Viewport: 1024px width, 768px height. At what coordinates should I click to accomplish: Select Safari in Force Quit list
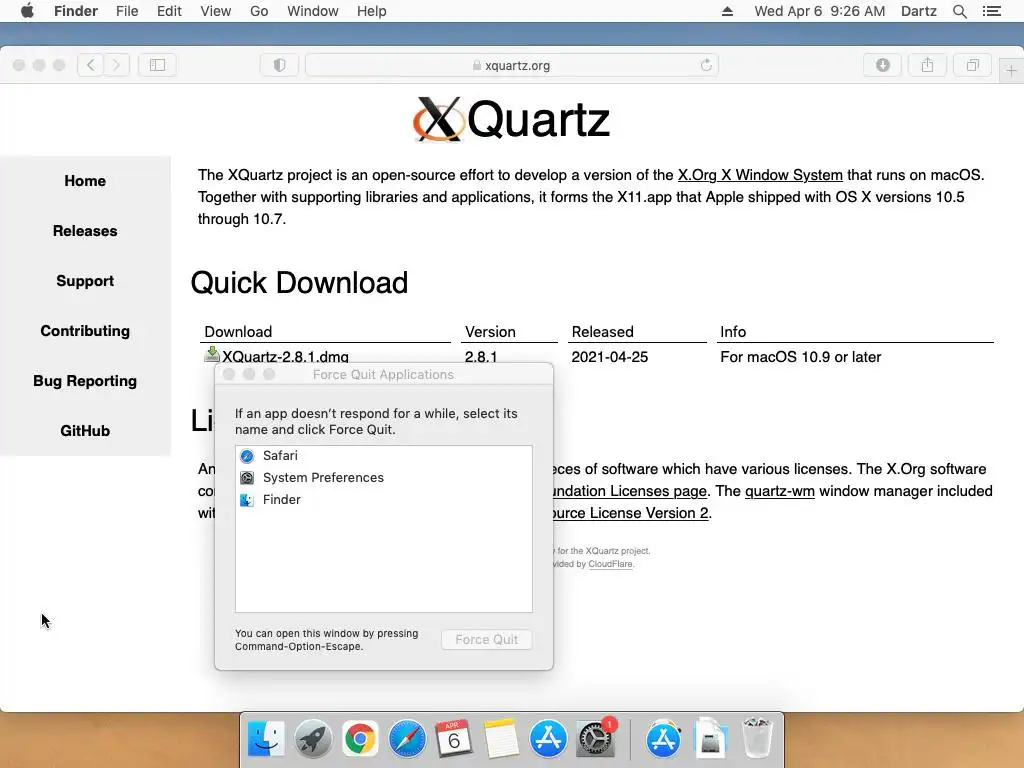coord(383,456)
